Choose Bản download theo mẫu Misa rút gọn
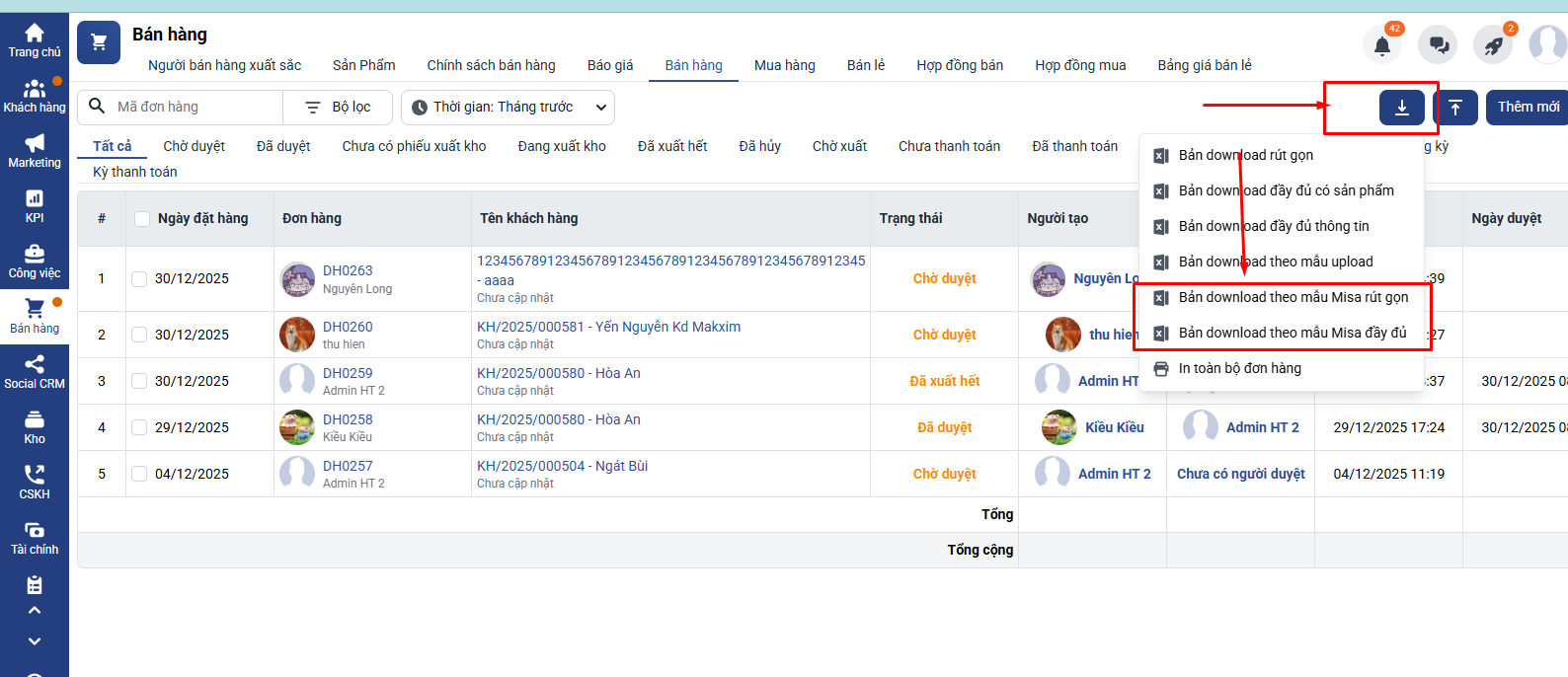Screen dimensions: 1568x677 [1293, 297]
